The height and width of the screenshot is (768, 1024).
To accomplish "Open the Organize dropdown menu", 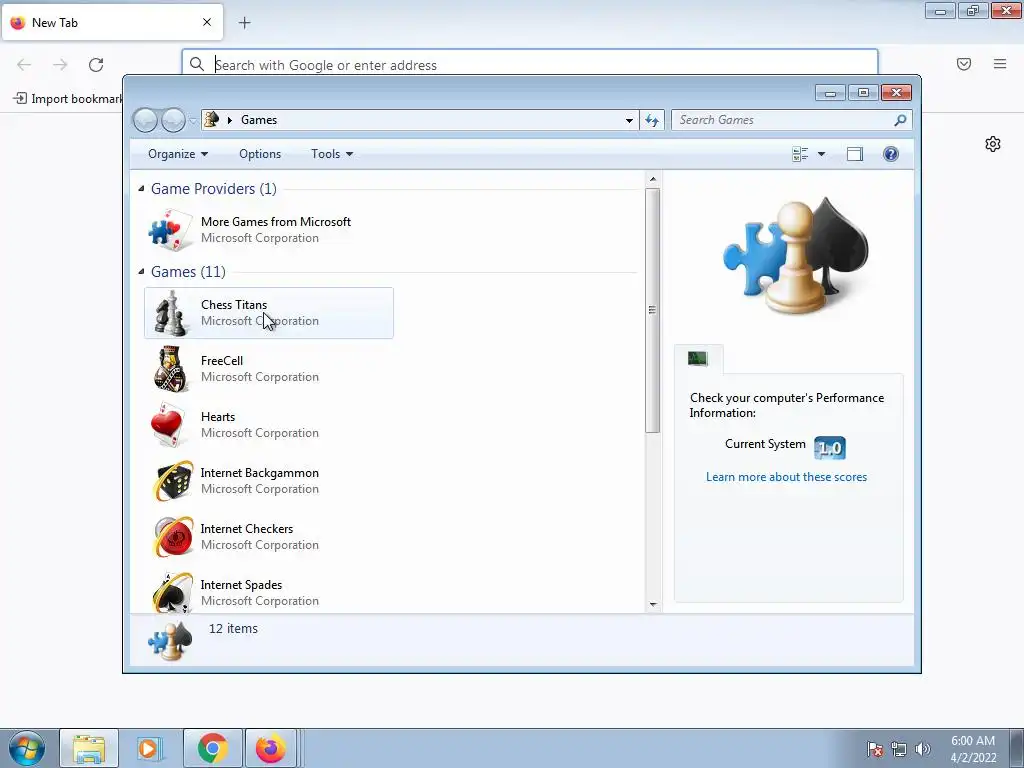I will (x=178, y=154).
